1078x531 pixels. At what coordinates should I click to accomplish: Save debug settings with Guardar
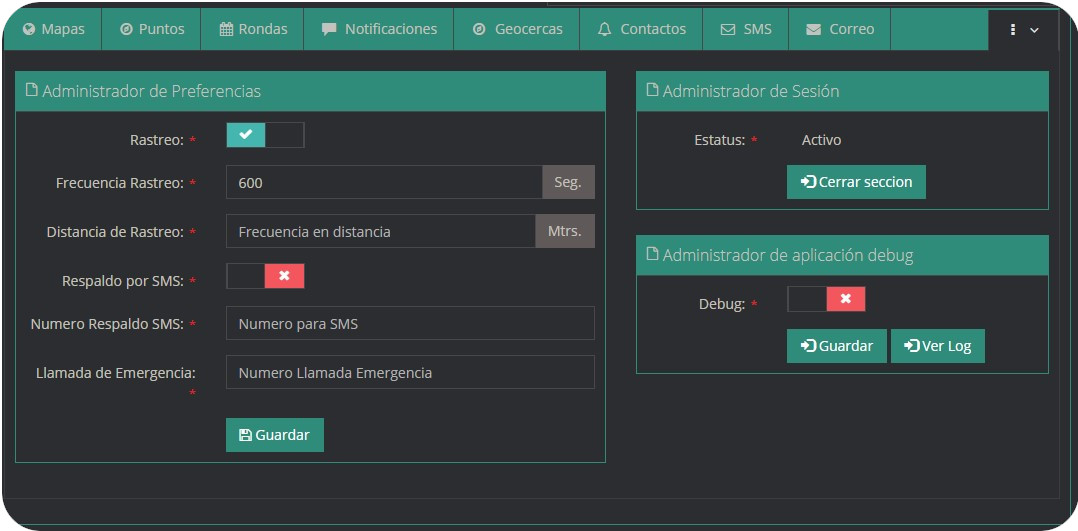(x=836, y=346)
